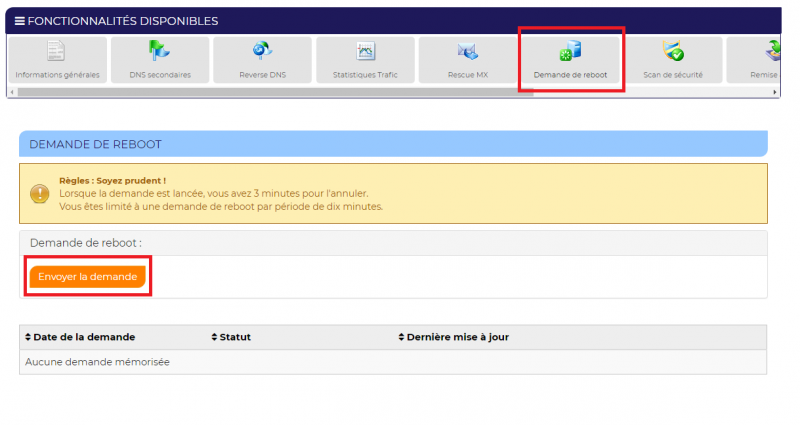Switch to Statistiques Trafic label
Viewport: 800px width, 425px height.
coord(365,75)
